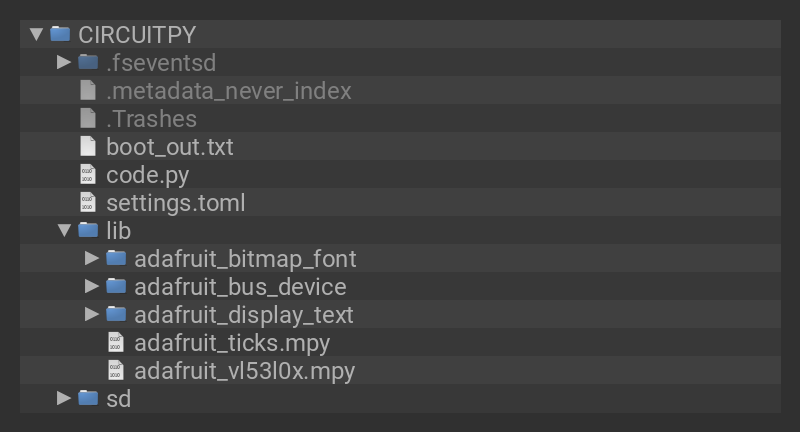Click the .fseventsd folder icon
Viewport: 800px width, 432px height.
coord(88,62)
